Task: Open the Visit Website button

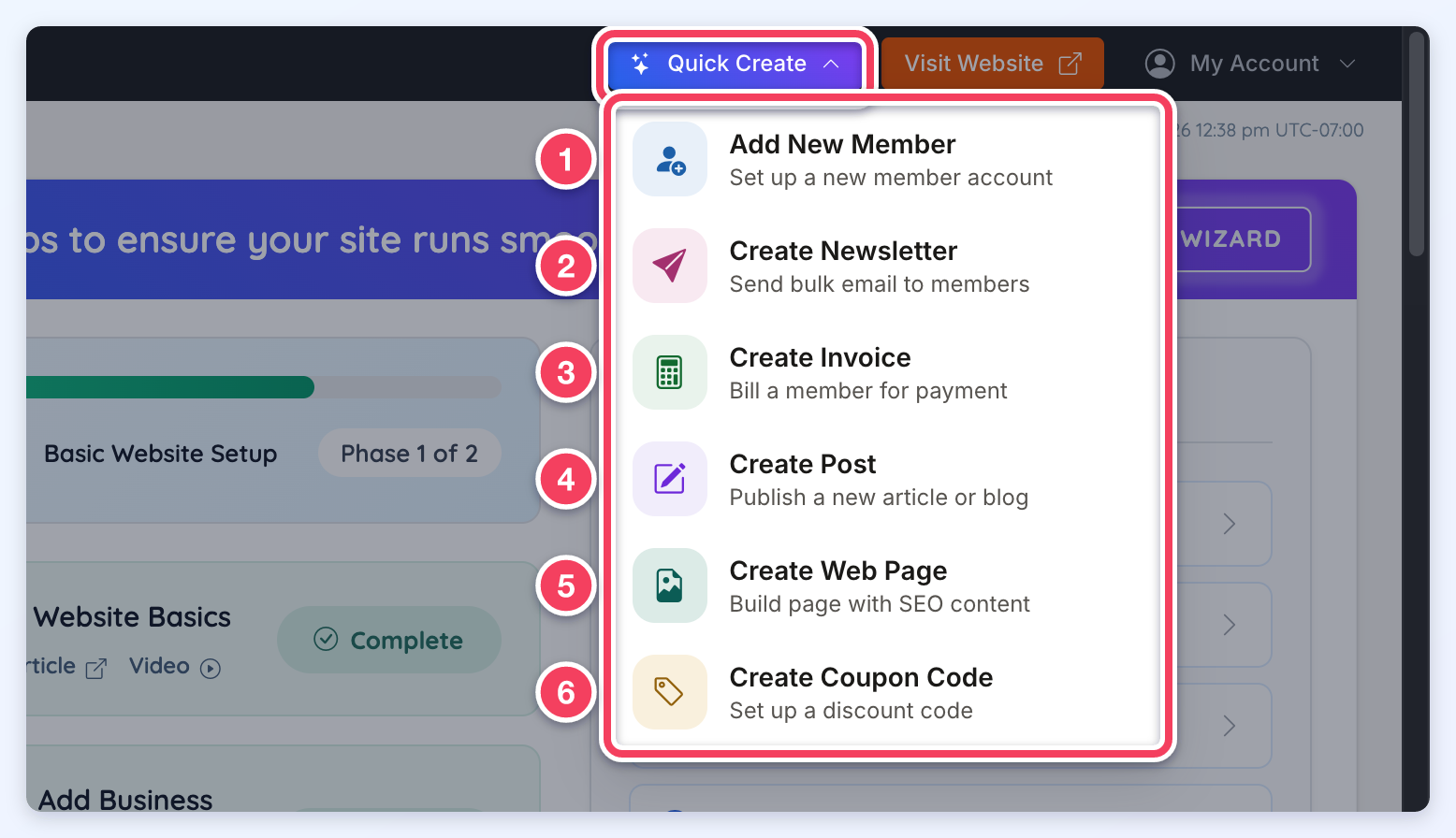Action: tap(993, 64)
